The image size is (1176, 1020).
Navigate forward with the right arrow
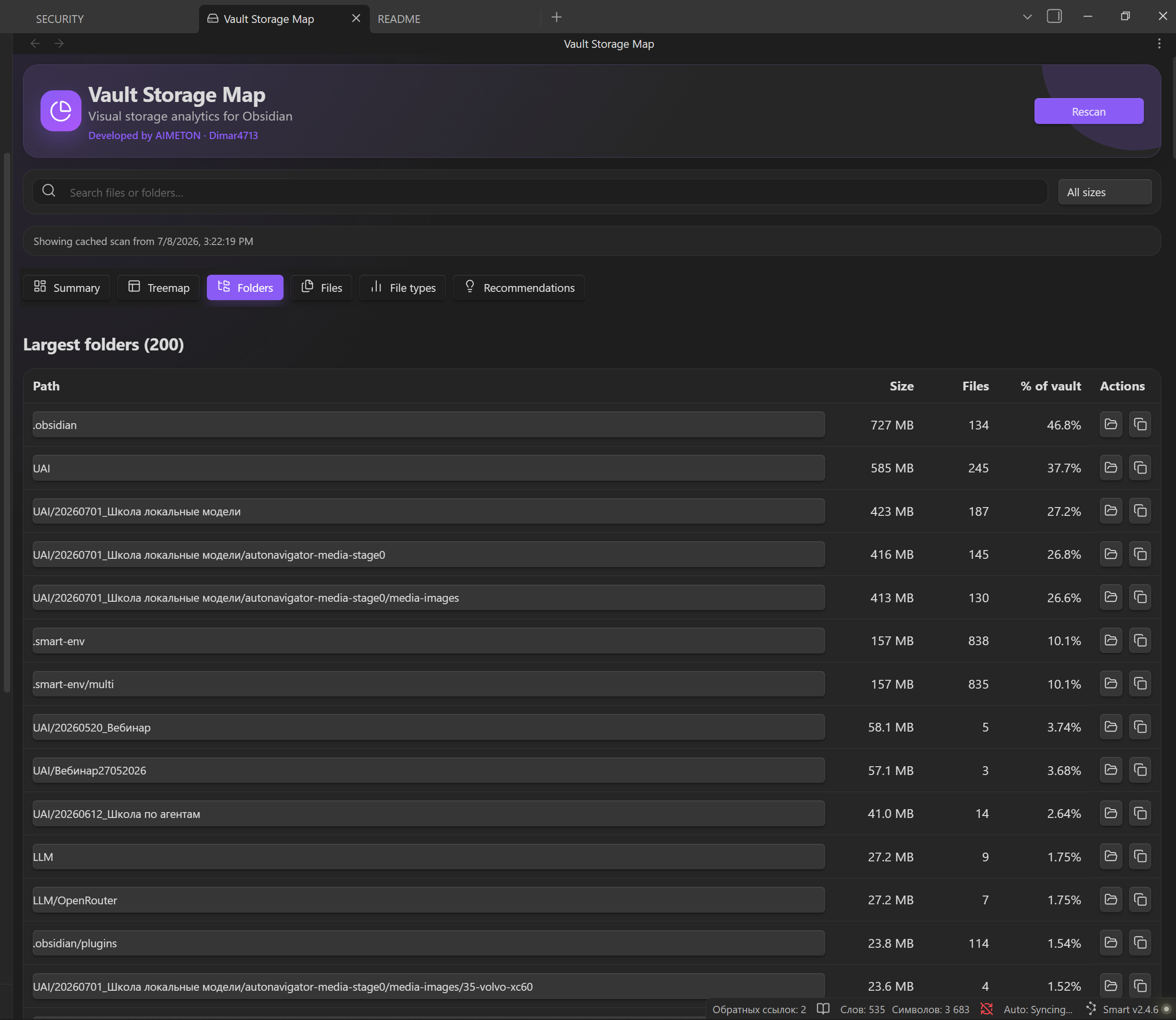click(x=59, y=44)
